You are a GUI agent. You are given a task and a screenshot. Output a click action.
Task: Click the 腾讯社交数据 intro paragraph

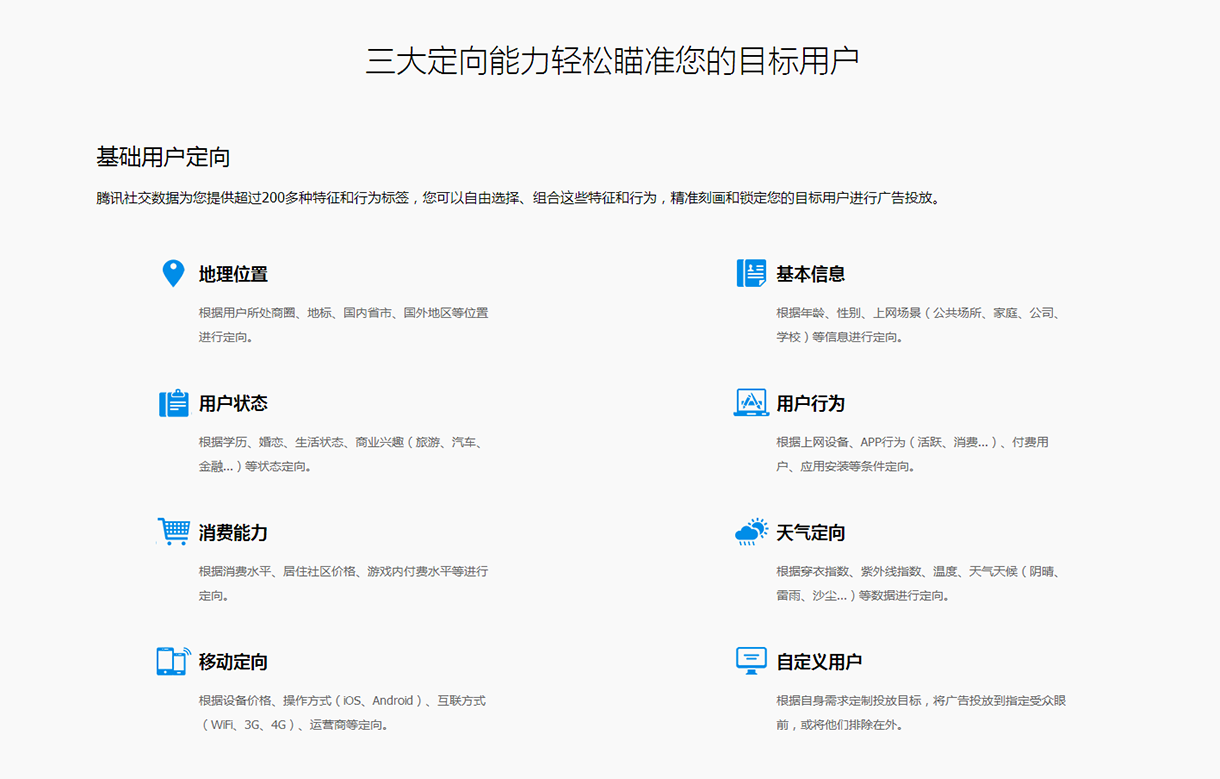[518, 198]
